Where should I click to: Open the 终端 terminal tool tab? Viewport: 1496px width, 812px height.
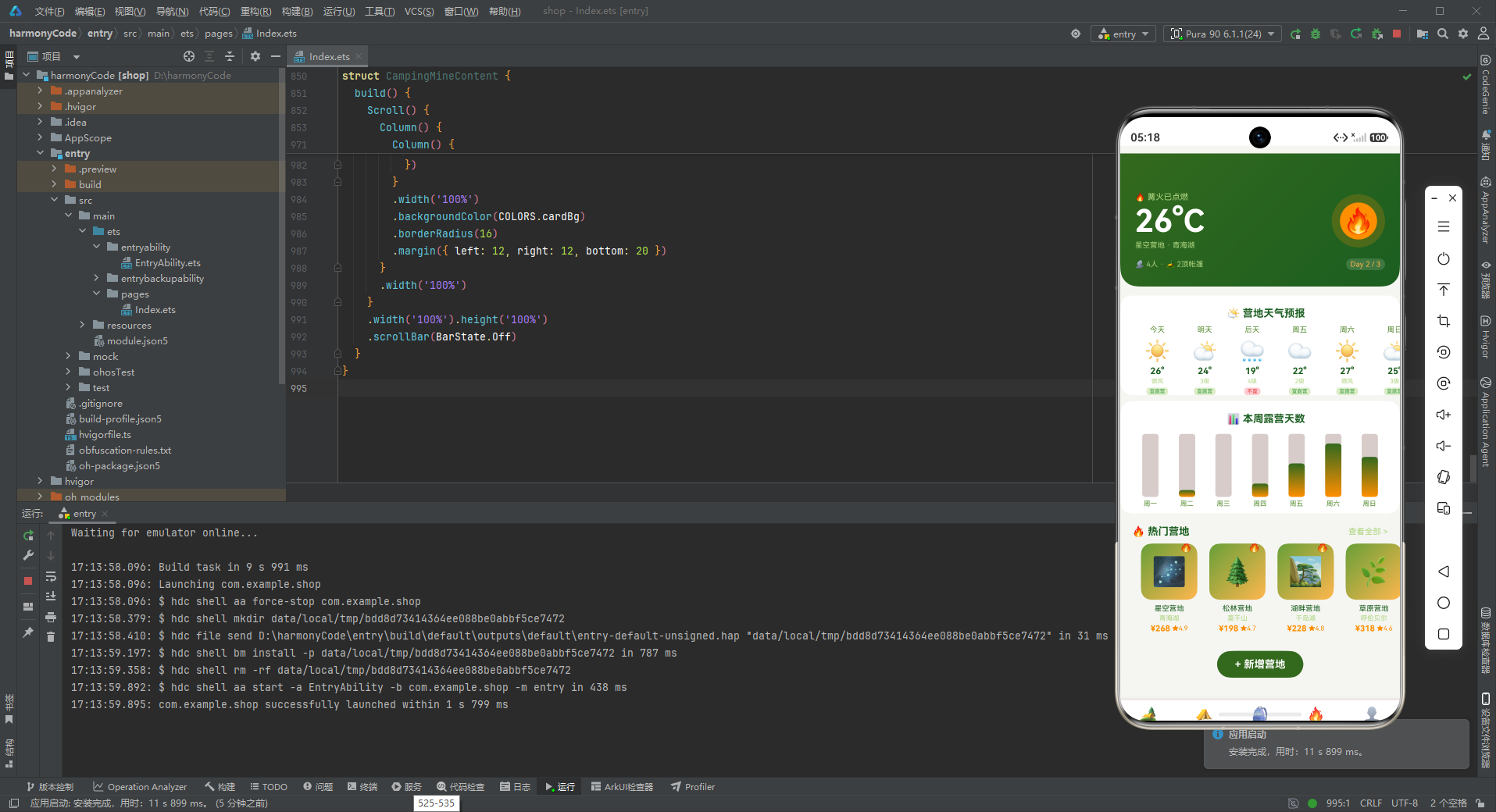click(362, 787)
